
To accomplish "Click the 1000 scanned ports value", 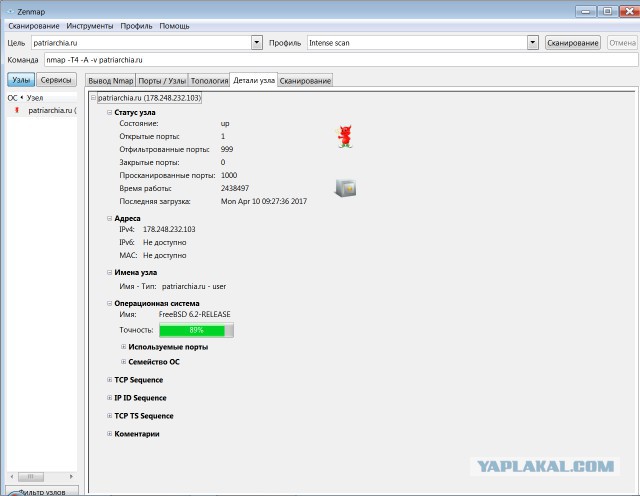I will coord(229,175).
